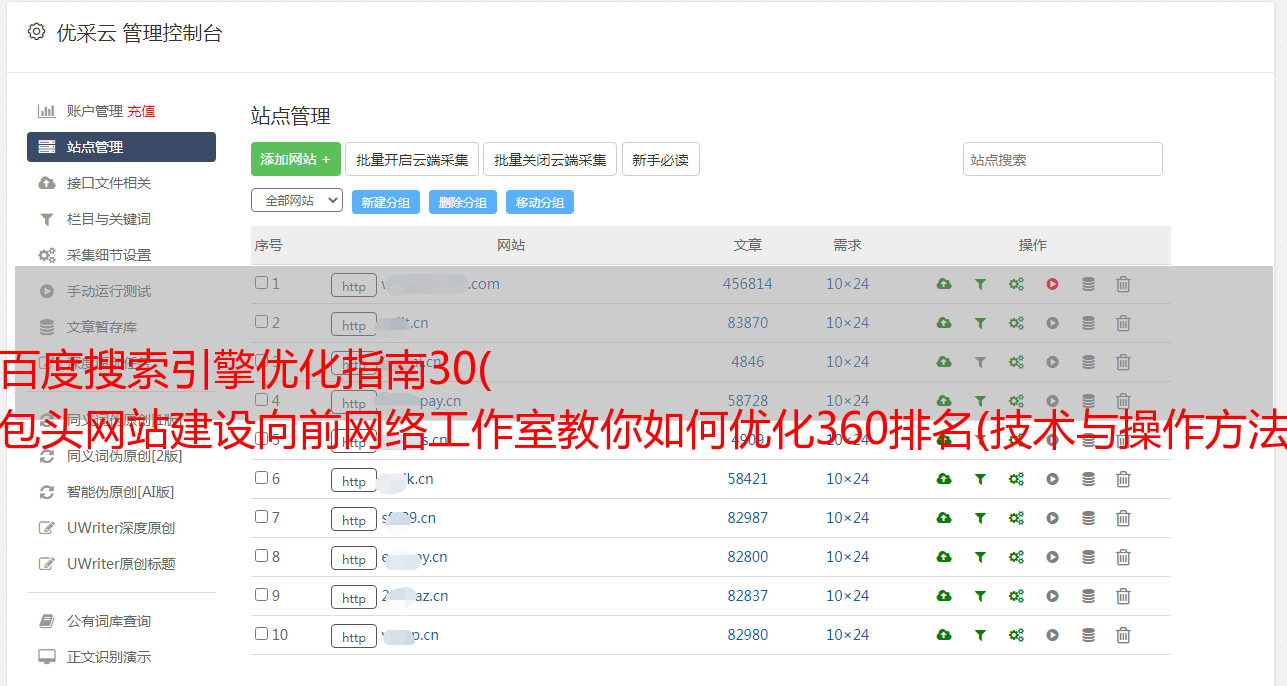This screenshot has height=686, width=1287.
Task: Open 账户管理 in the sidebar
Action: [95, 111]
